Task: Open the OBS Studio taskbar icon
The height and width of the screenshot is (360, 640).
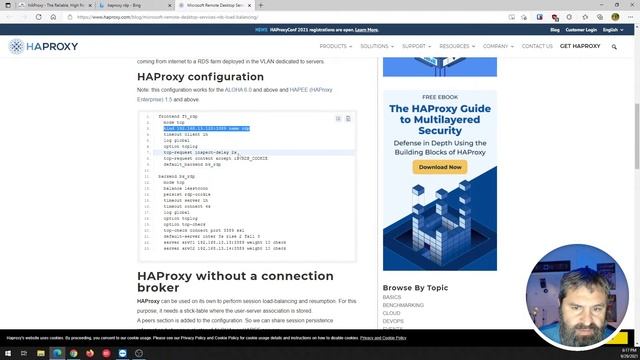Action: tap(139, 353)
